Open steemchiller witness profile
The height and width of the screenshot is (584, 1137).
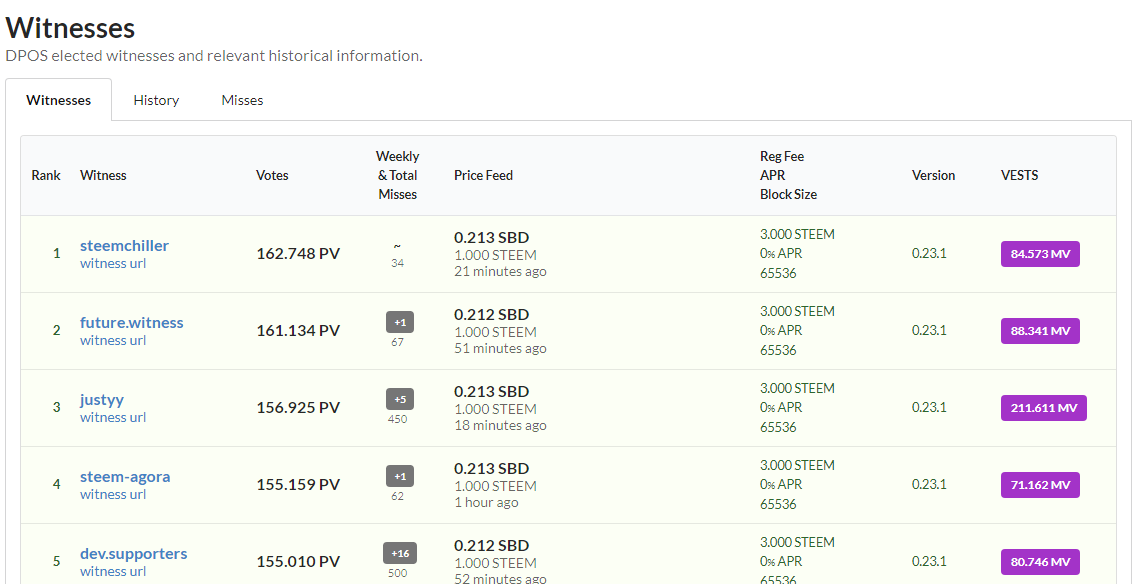tap(124, 245)
